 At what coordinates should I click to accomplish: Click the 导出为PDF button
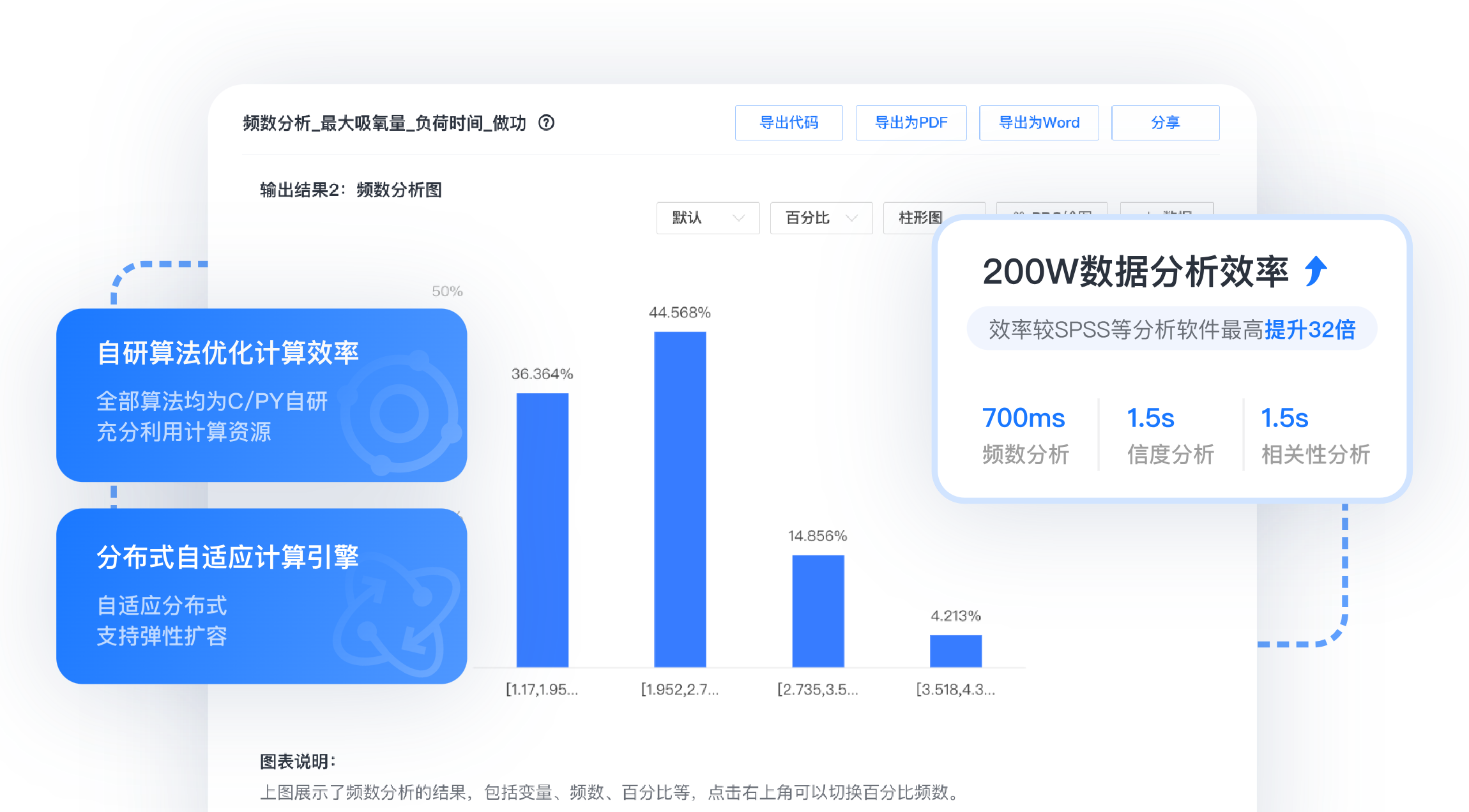pos(911,123)
